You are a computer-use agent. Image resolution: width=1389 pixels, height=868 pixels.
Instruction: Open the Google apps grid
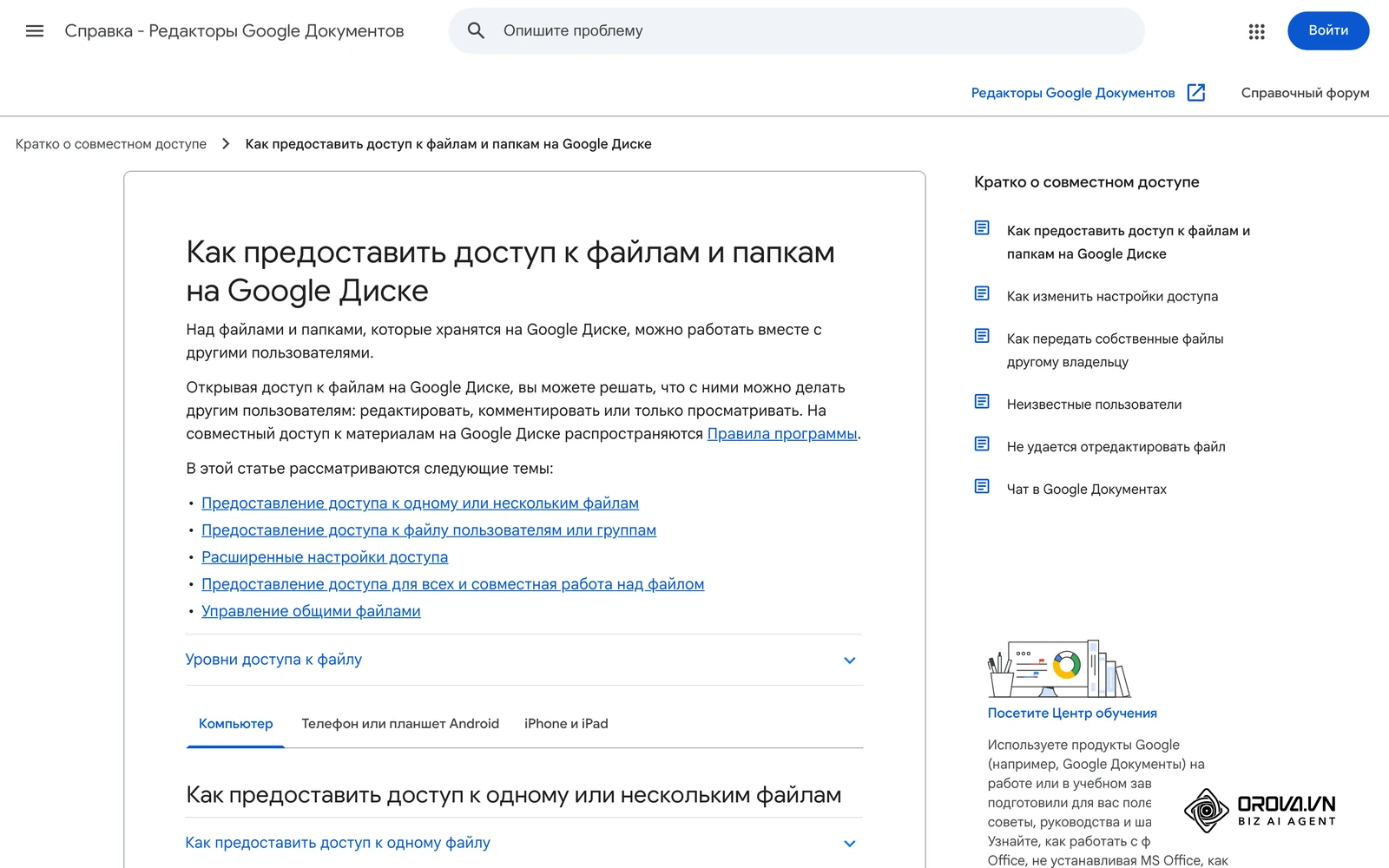(x=1256, y=31)
